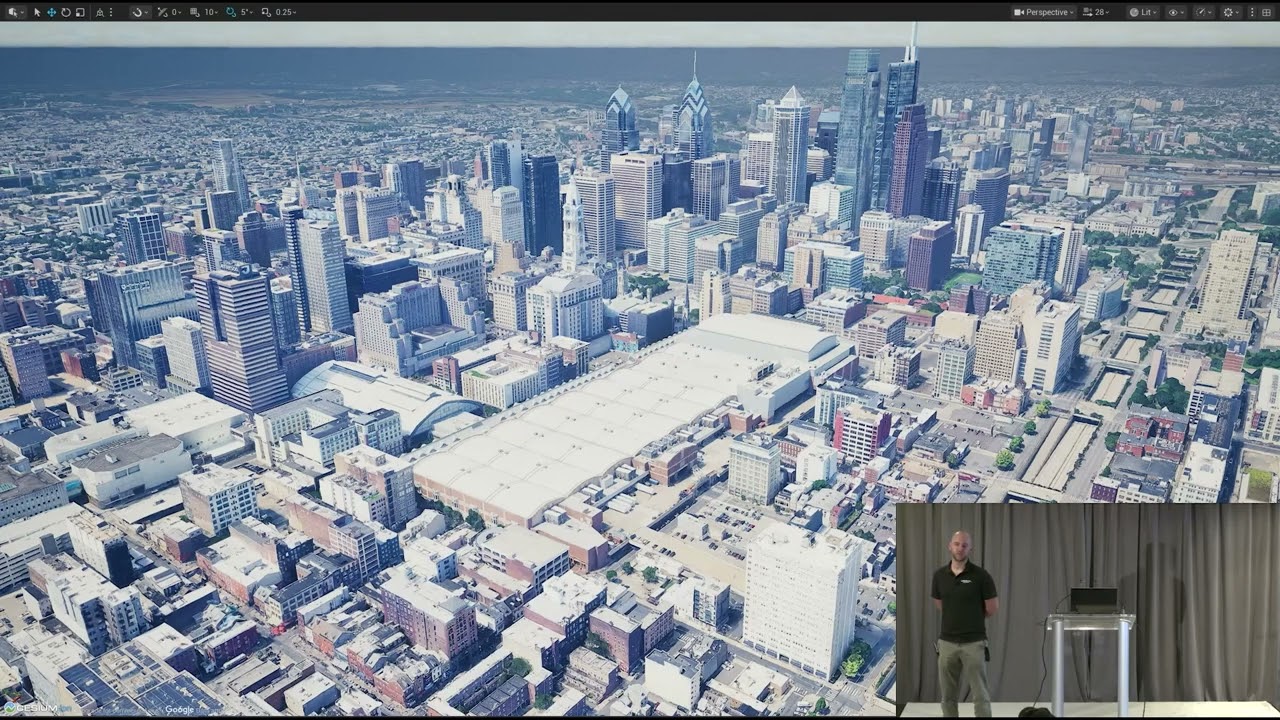Open grid snap size 10 dropdown

(x=211, y=12)
